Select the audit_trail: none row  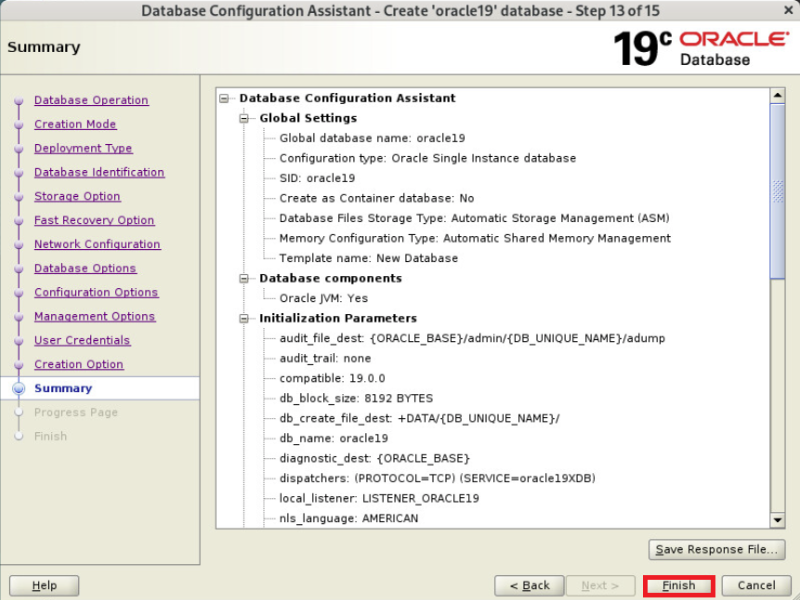[325, 358]
